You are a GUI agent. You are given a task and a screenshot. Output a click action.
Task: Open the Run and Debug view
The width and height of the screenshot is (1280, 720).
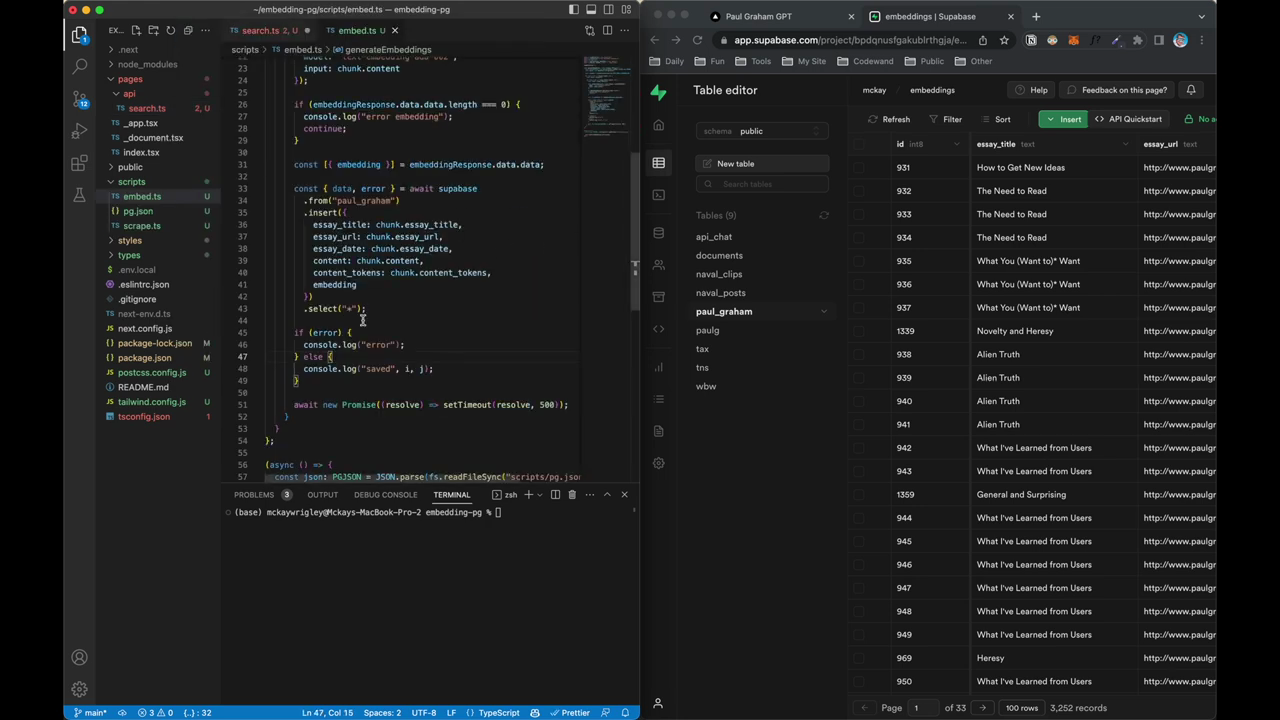[x=79, y=131]
